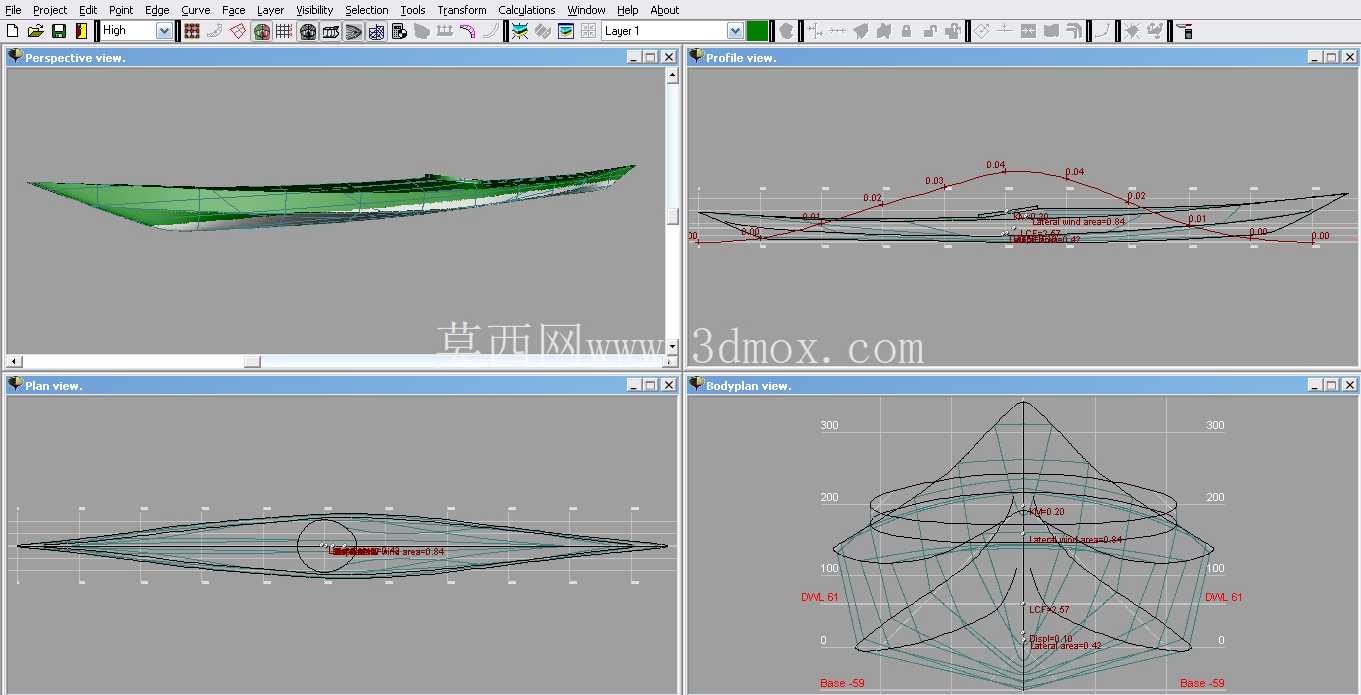
Task: Toggle control net display (red grid nodes icon)
Action: (x=191, y=31)
